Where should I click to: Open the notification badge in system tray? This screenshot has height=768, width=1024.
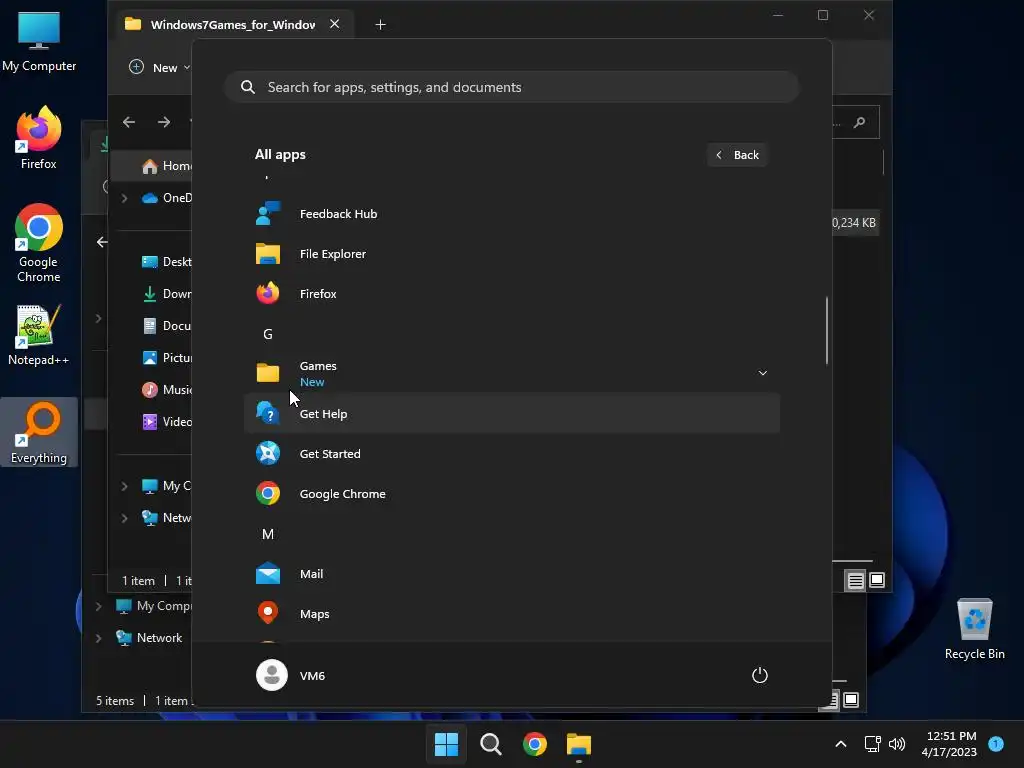point(996,743)
